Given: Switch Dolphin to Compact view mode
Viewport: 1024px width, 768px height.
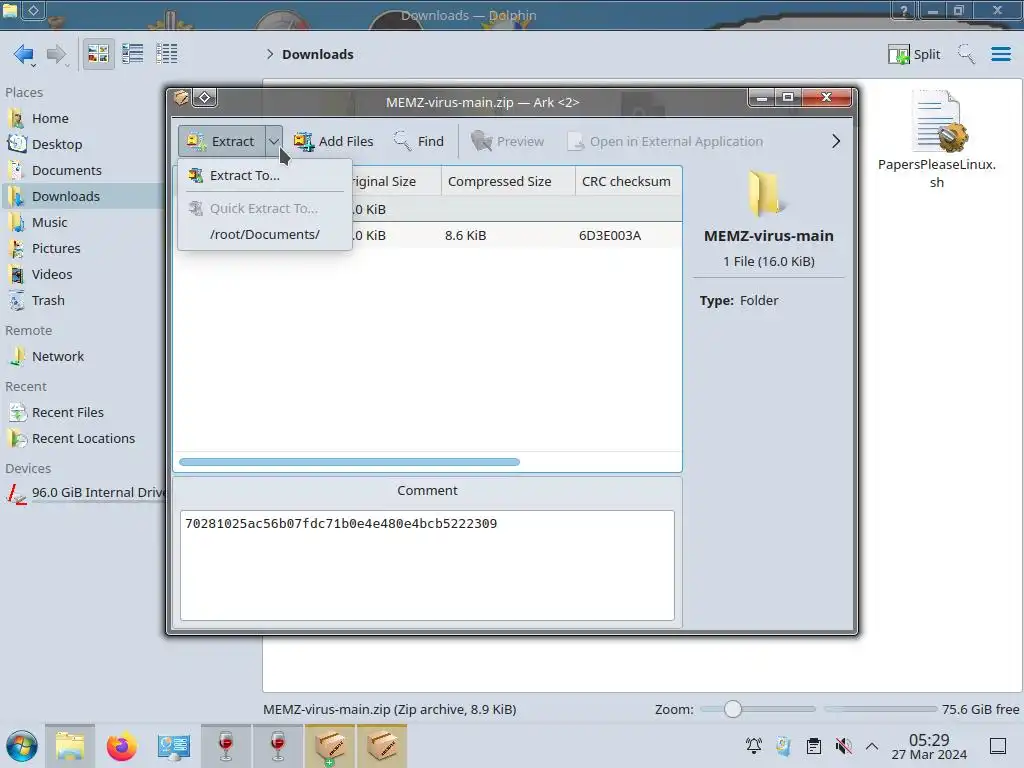Looking at the screenshot, I should coord(133,54).
